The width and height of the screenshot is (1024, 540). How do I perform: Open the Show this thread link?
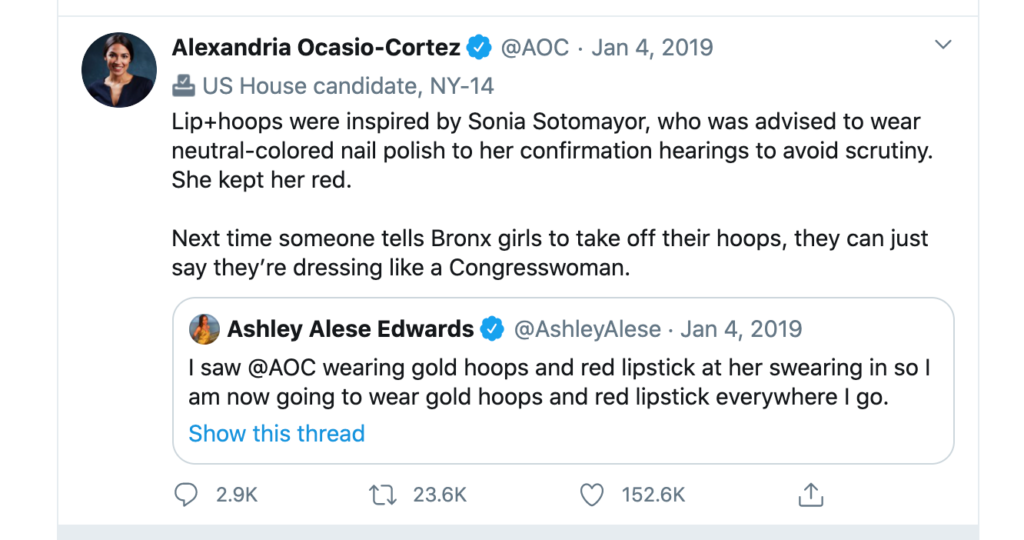(x=276, y=433)
